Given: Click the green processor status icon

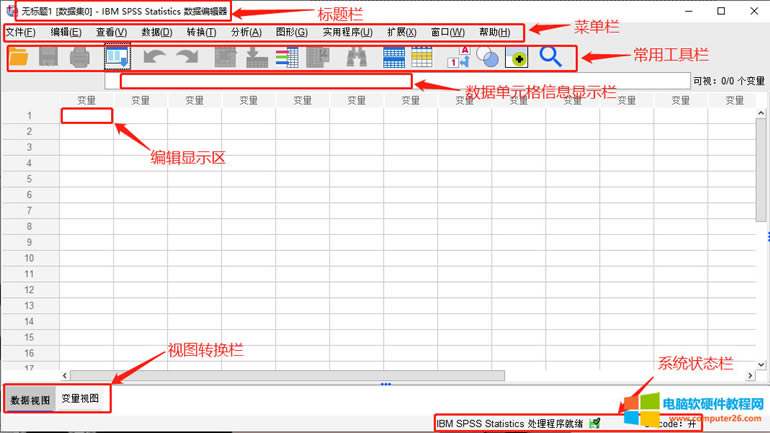Looking at the screenshot, I should pyautogui.click(x=595, y=423).
